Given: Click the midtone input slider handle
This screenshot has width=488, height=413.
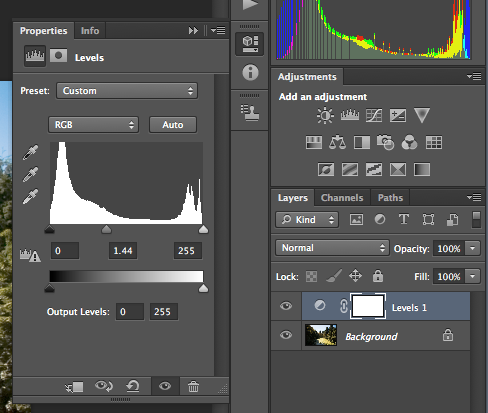Looking at the screenshot, I should pos(106,229).
